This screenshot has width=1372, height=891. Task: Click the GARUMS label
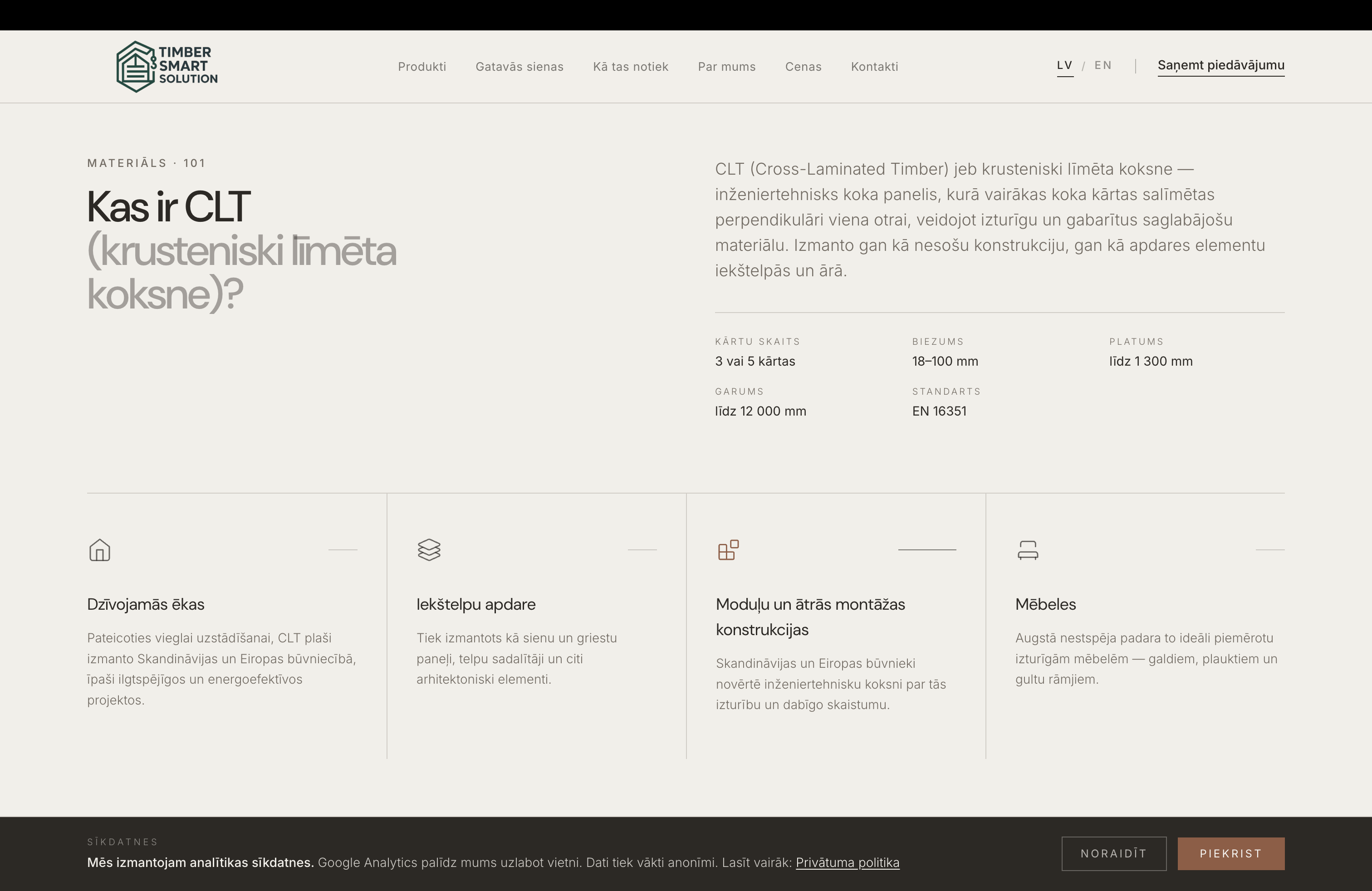point(739,392)
